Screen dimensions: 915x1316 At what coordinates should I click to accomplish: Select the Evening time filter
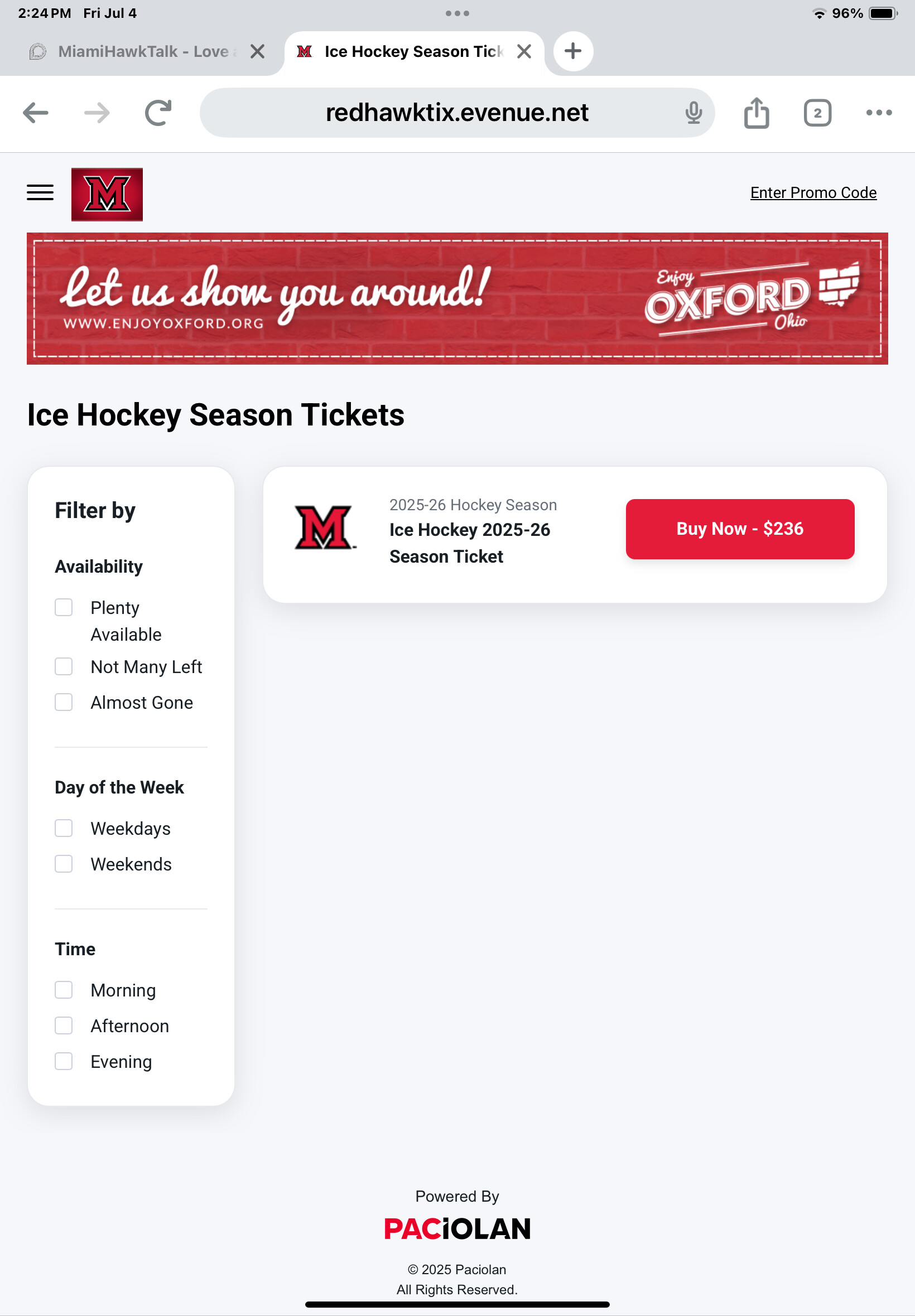click(x=64, y=1061)
